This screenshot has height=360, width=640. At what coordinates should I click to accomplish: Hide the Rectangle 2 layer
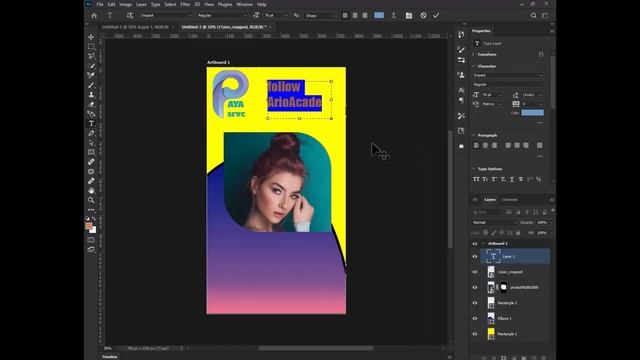(x=475, y=303)
